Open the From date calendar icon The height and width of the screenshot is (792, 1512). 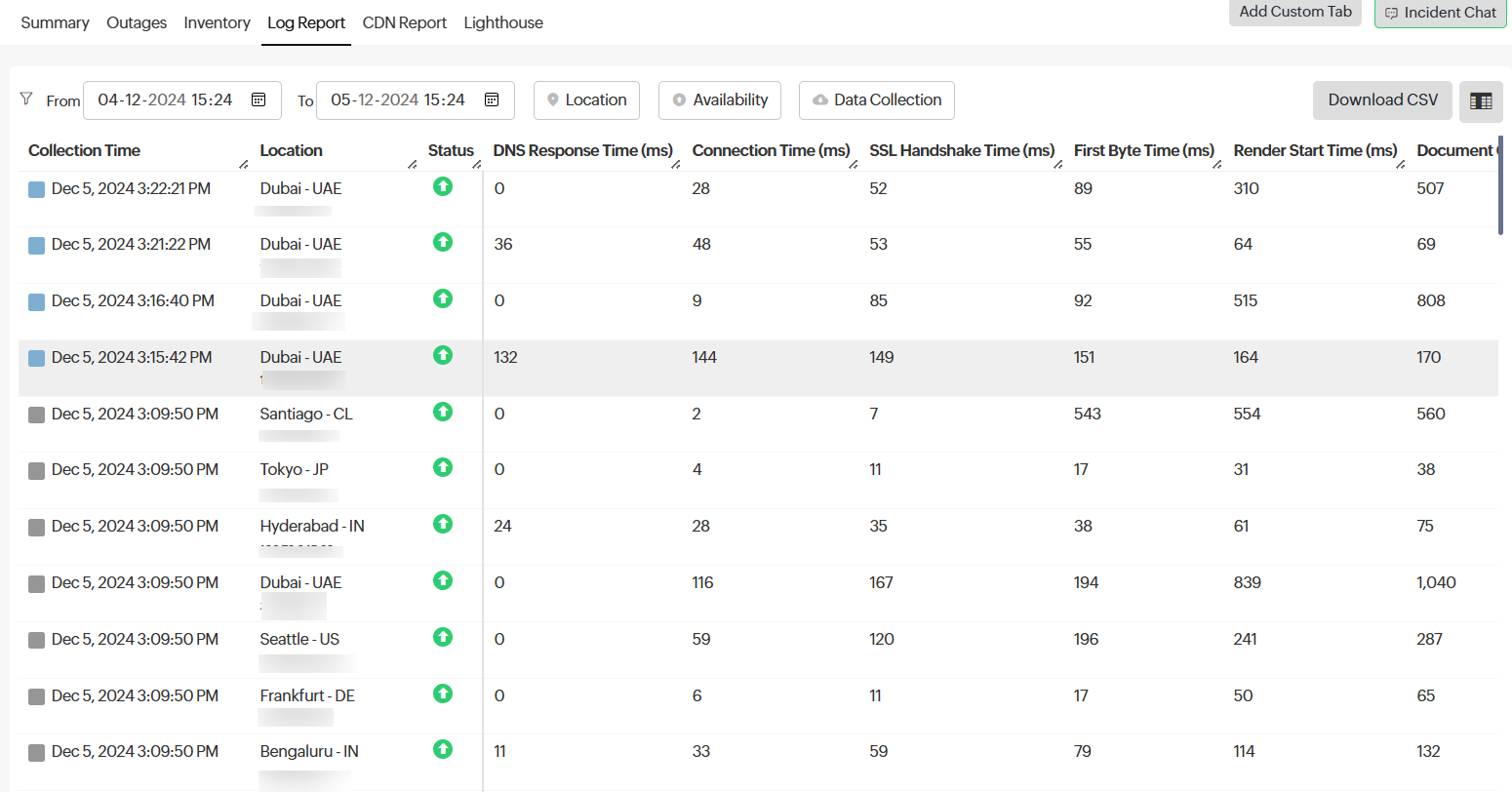tap(259, 100)
